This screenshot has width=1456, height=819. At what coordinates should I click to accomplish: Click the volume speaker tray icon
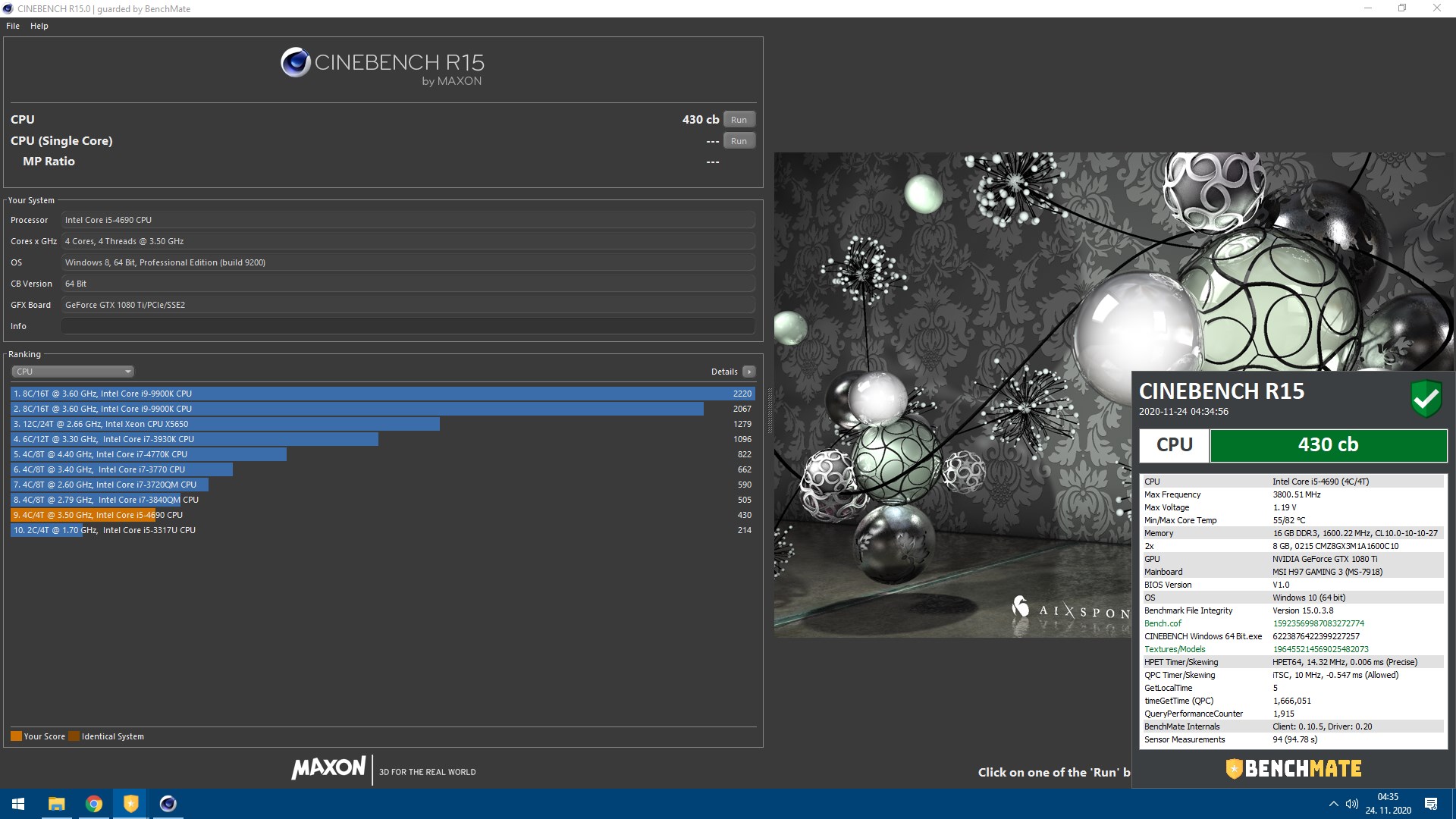click(x=1351, y=804)
